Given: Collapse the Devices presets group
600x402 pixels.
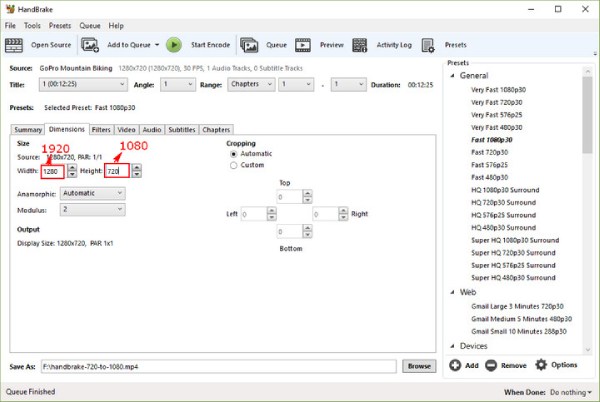Looking at the screenshot, I should 452,346.
